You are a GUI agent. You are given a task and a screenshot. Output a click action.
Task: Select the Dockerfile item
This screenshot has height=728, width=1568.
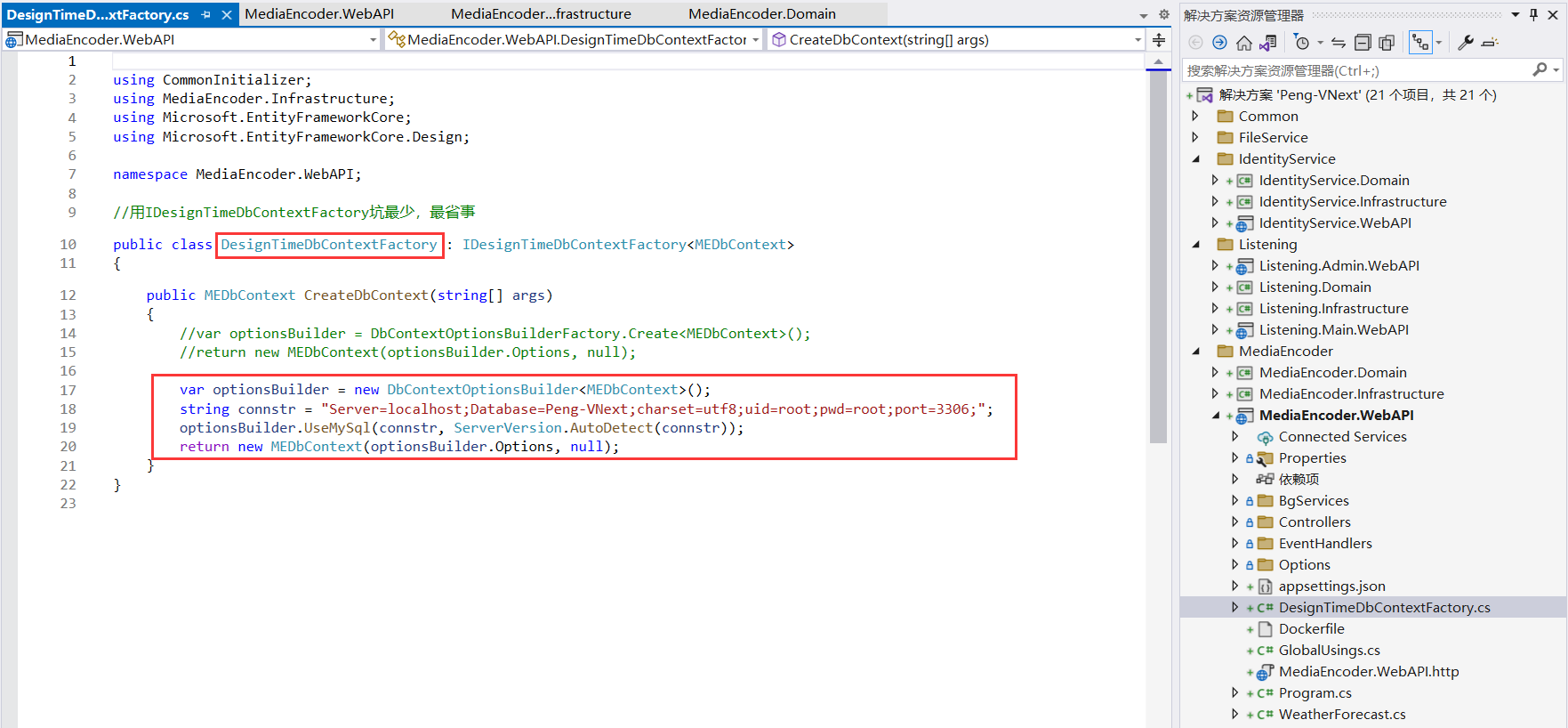(1311, 628)
